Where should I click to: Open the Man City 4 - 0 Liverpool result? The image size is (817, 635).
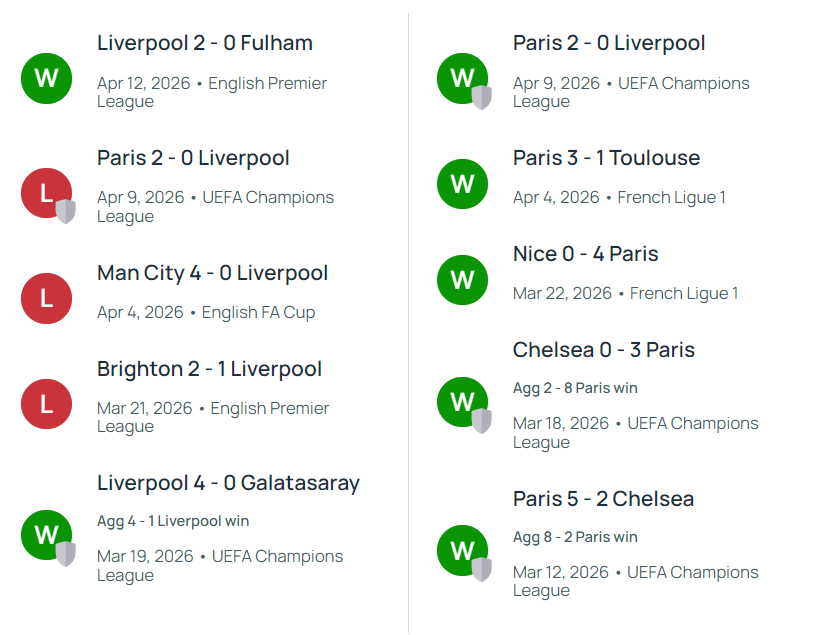pyautogui.click(x=212, y=273)
